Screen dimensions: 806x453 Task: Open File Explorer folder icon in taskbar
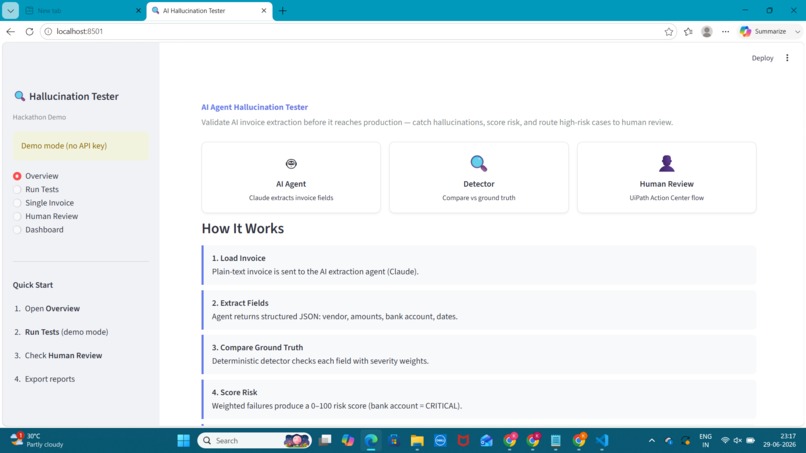(417, 441)
